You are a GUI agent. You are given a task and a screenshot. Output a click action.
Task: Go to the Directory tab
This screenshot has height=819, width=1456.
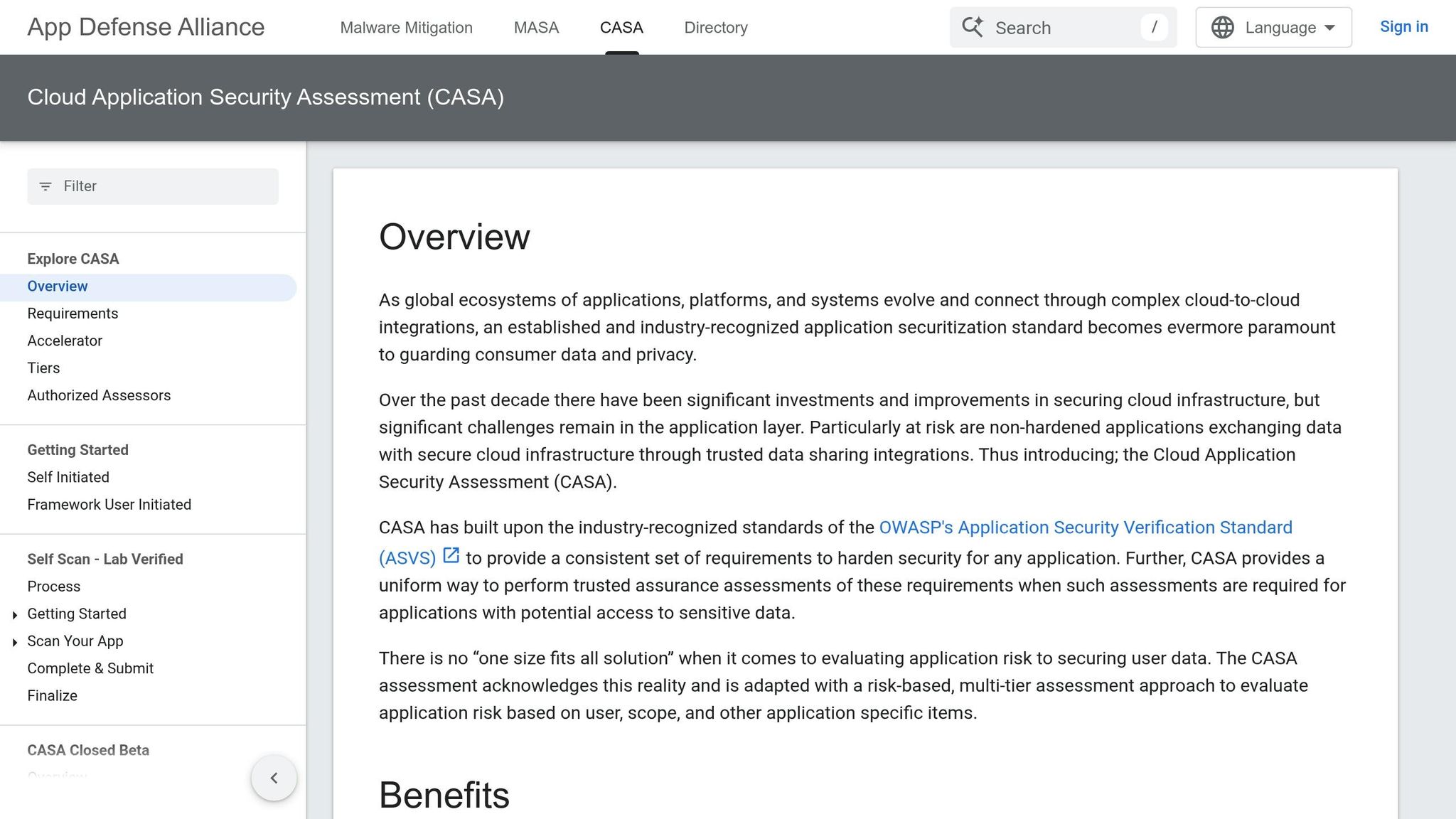(715, 28)
